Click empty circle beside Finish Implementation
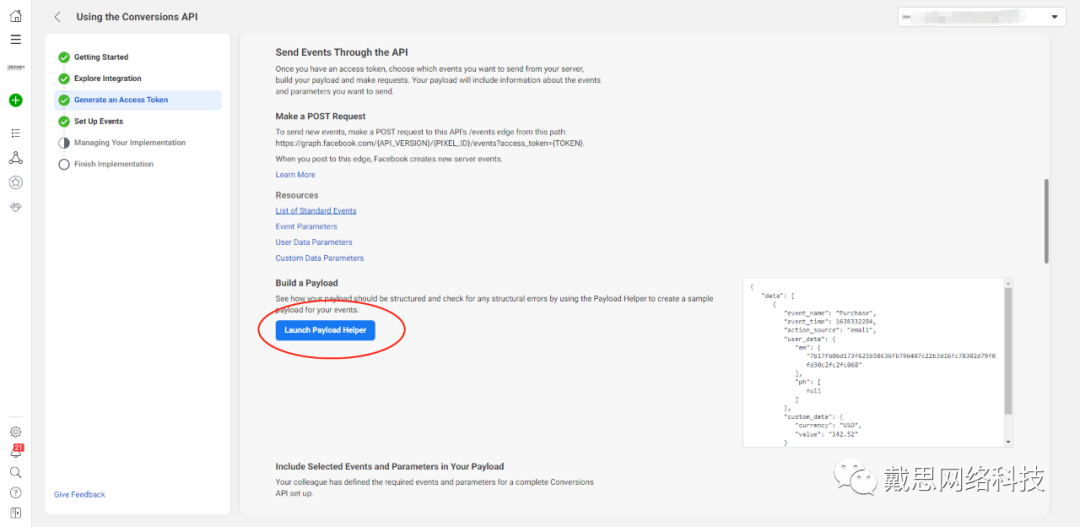 pyautogui.click(x=64, y=164)
